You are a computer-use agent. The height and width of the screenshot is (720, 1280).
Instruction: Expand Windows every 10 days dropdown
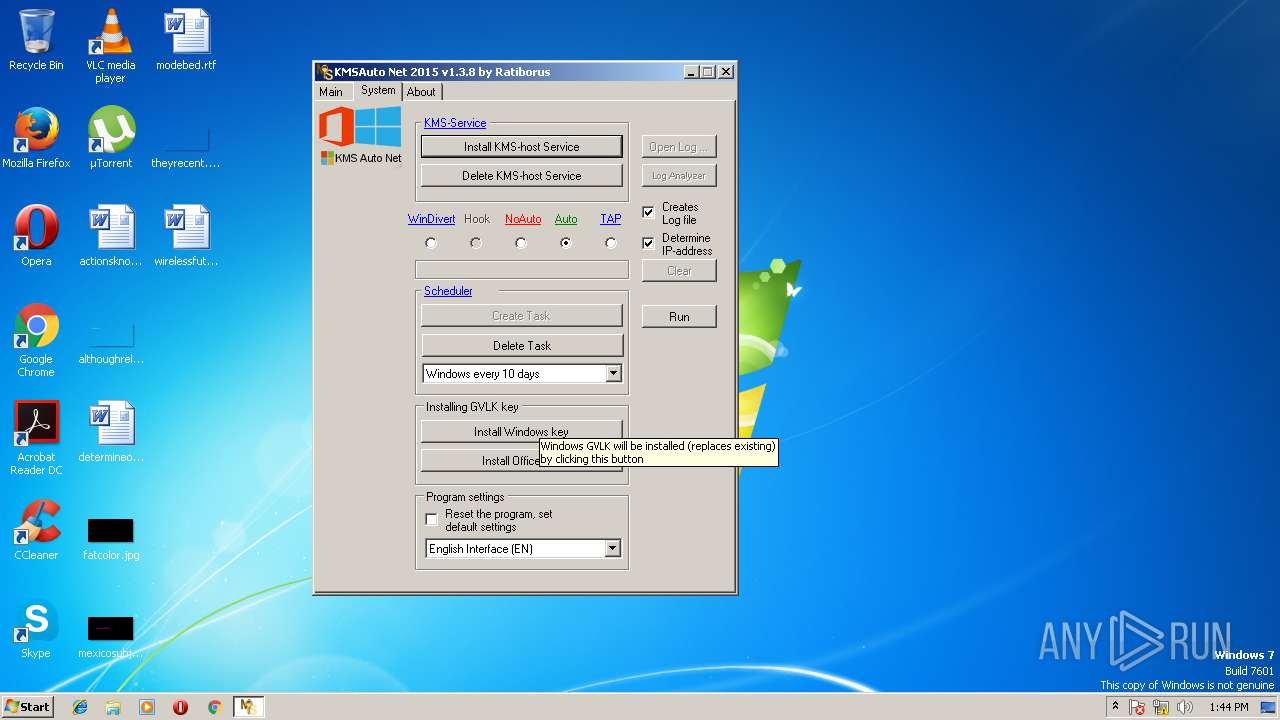click(x=613, y=374)
